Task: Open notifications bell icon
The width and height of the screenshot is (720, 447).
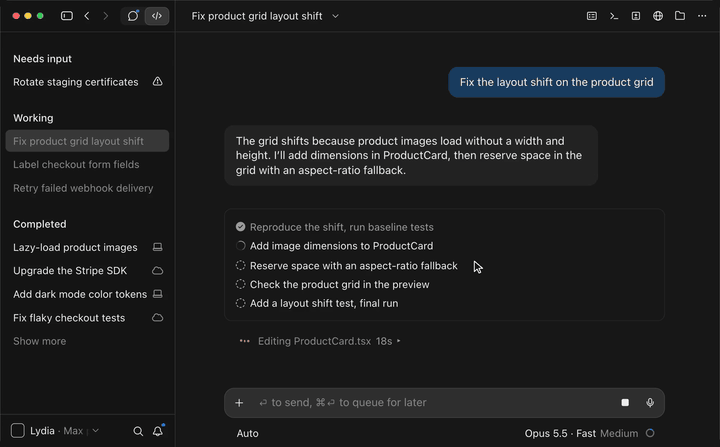Action: click(158, 430)
